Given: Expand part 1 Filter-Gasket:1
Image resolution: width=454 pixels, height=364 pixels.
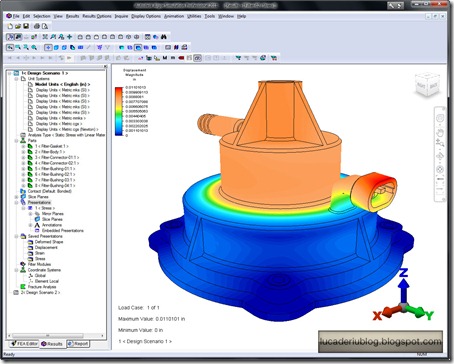Looking at the screenshot, I should click(x=23, y=146).
